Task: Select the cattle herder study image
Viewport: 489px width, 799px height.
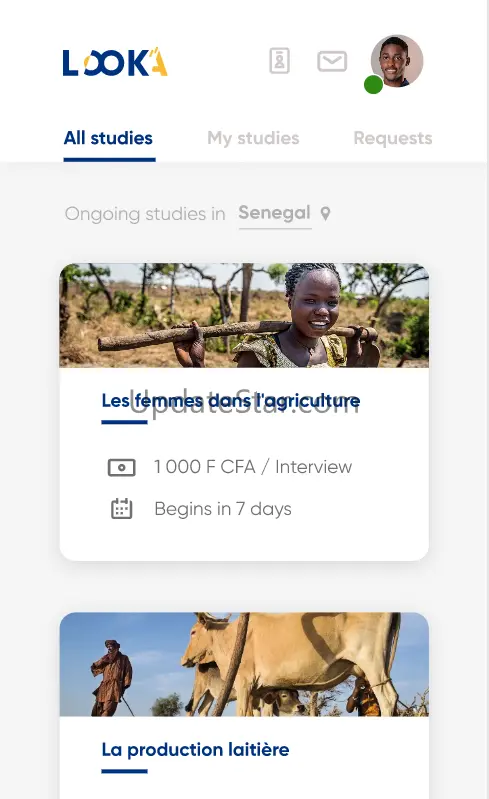Action: coord(244,664)
